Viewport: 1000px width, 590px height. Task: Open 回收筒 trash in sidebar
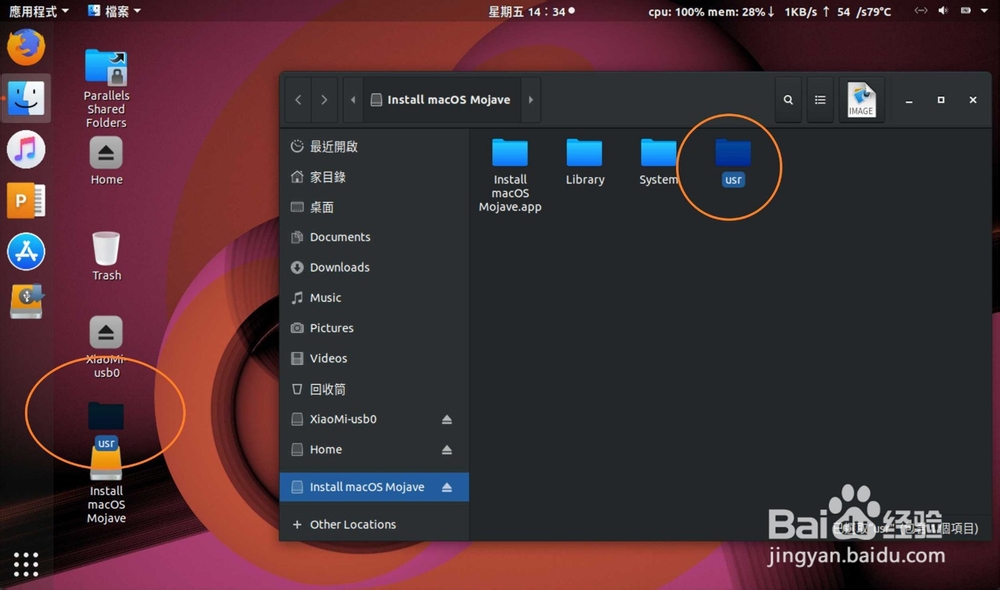point(374,389)
